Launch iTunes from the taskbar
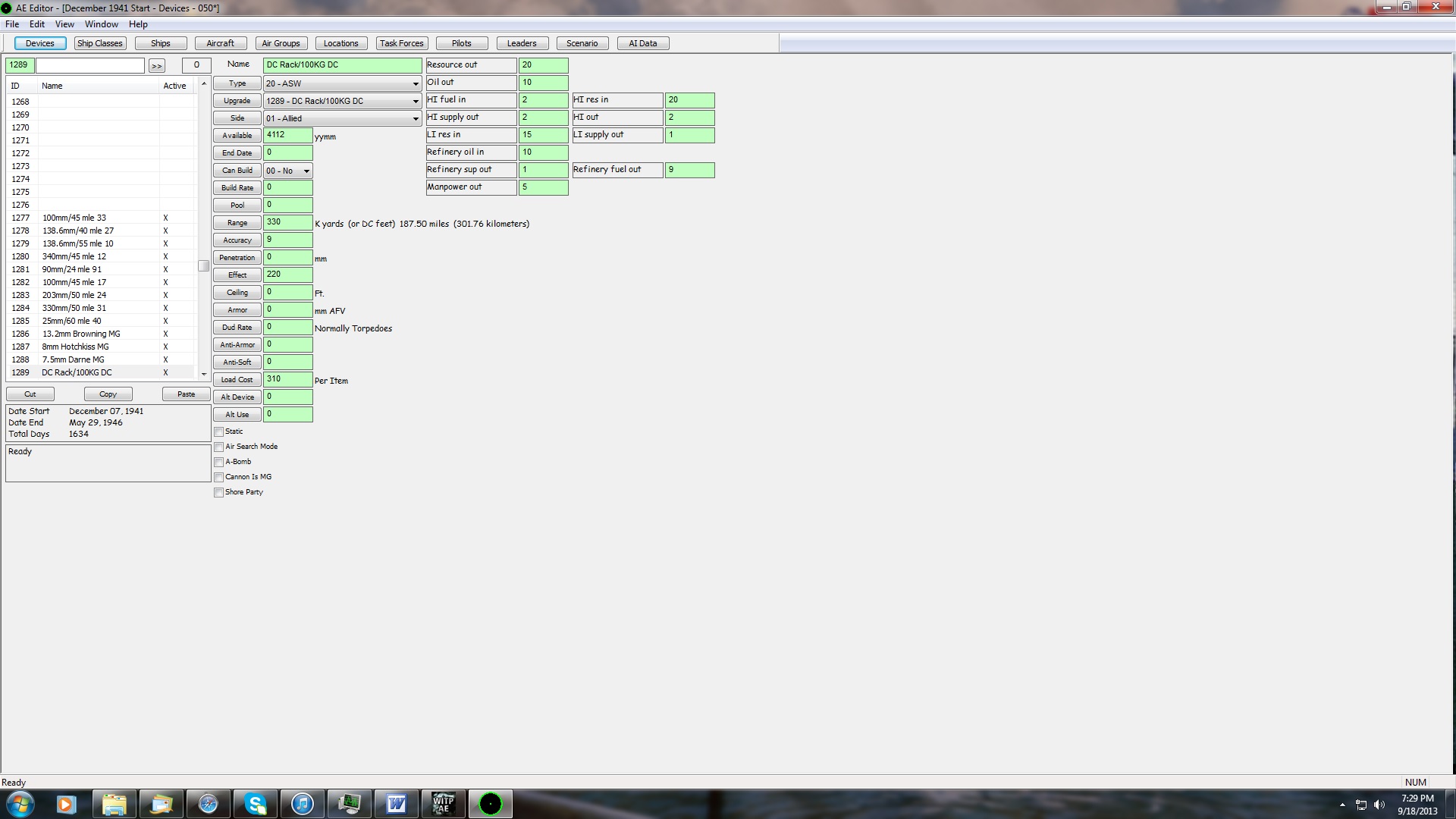This screenshot has height=819, width=1456. (x=303, y=804)
